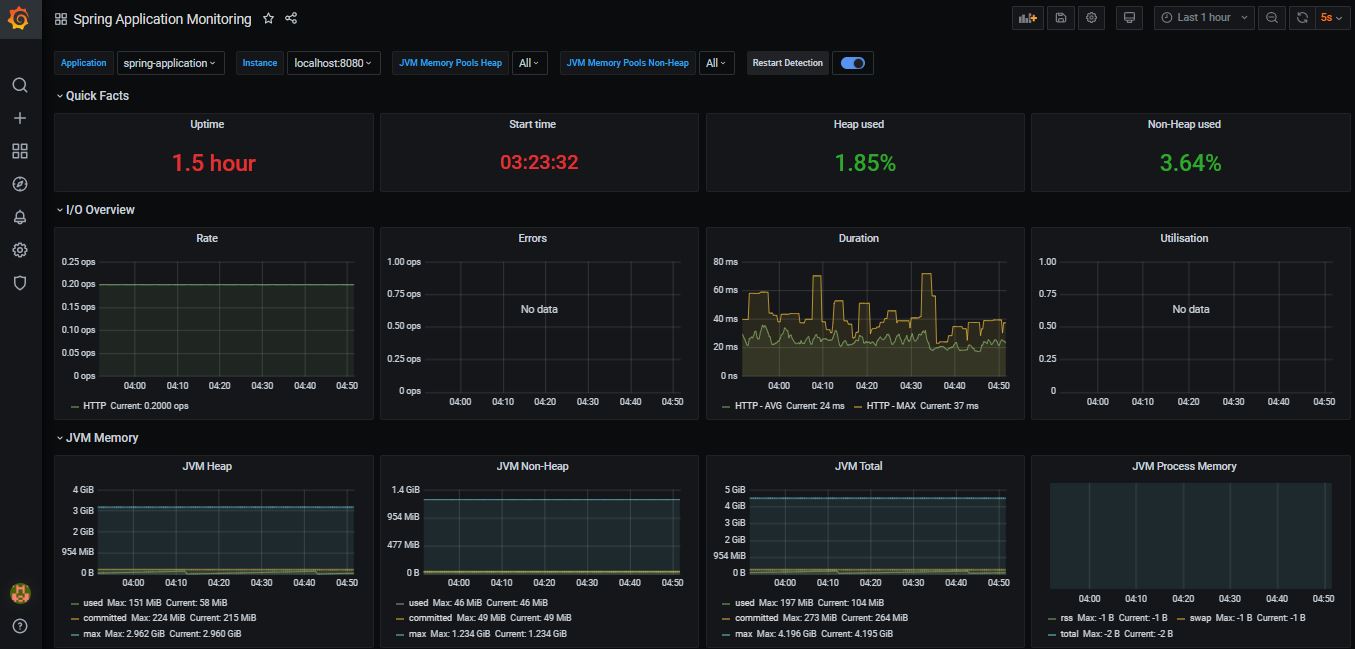The image size is (1355, 649).
Task: Star the Spring Application Monitoring dashboard
Action: coord(268,18)
